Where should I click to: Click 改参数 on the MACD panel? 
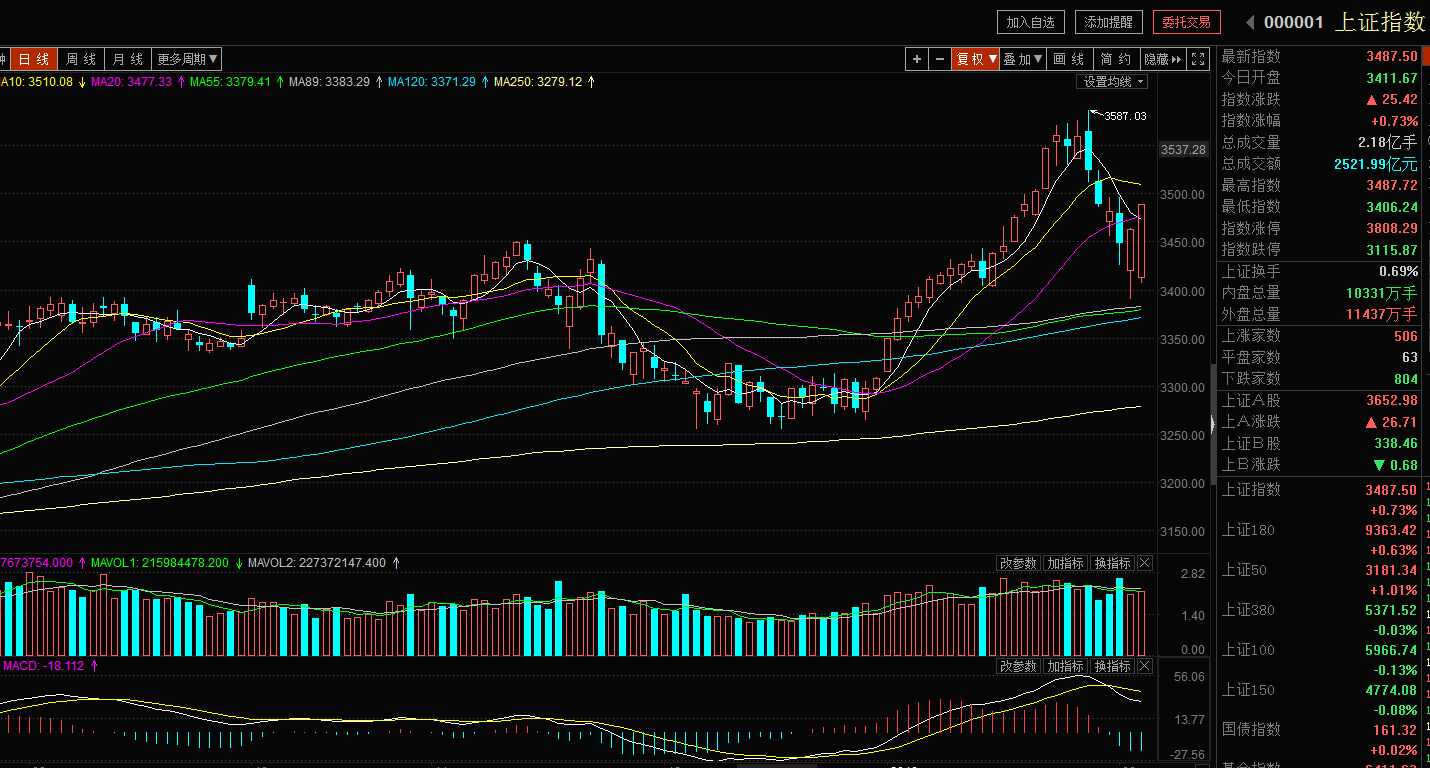coord(1019,666)
